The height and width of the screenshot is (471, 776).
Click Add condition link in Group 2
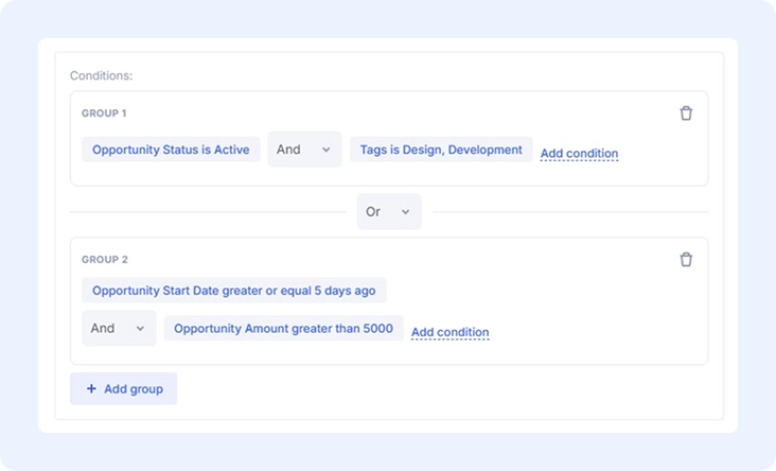point(450,332)
